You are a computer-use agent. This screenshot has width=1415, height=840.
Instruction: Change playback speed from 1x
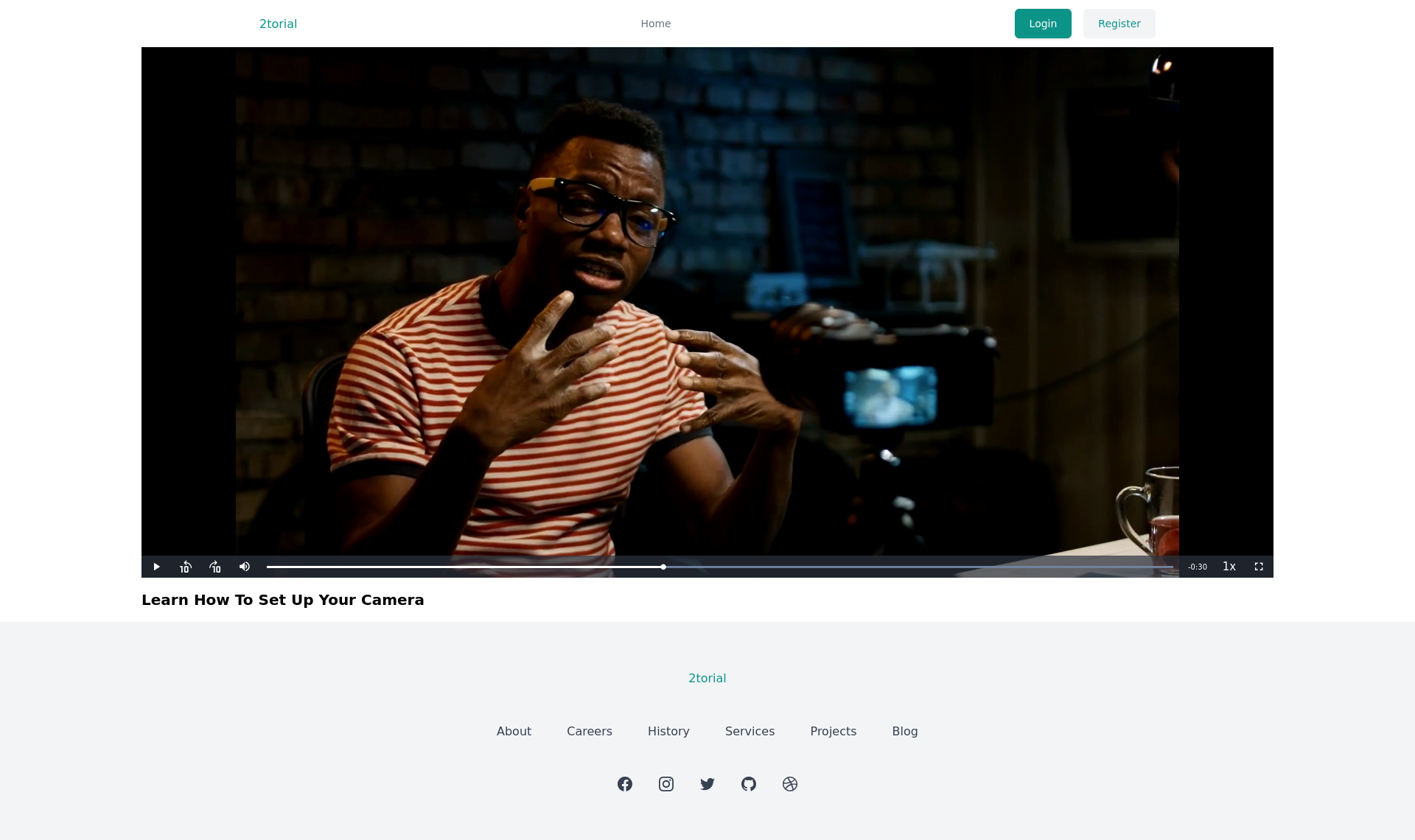point(1229,567)
